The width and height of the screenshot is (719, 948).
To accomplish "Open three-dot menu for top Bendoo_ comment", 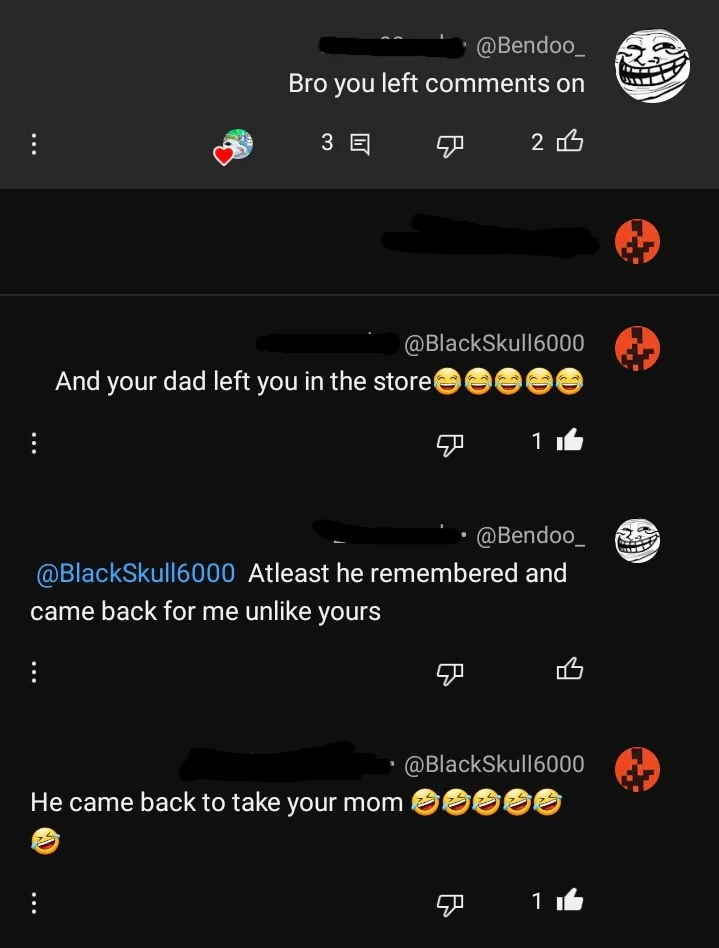I will click(x=34, y=144).
